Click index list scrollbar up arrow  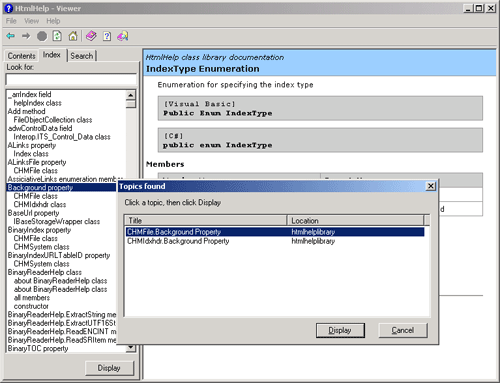[x=131, y=95]
